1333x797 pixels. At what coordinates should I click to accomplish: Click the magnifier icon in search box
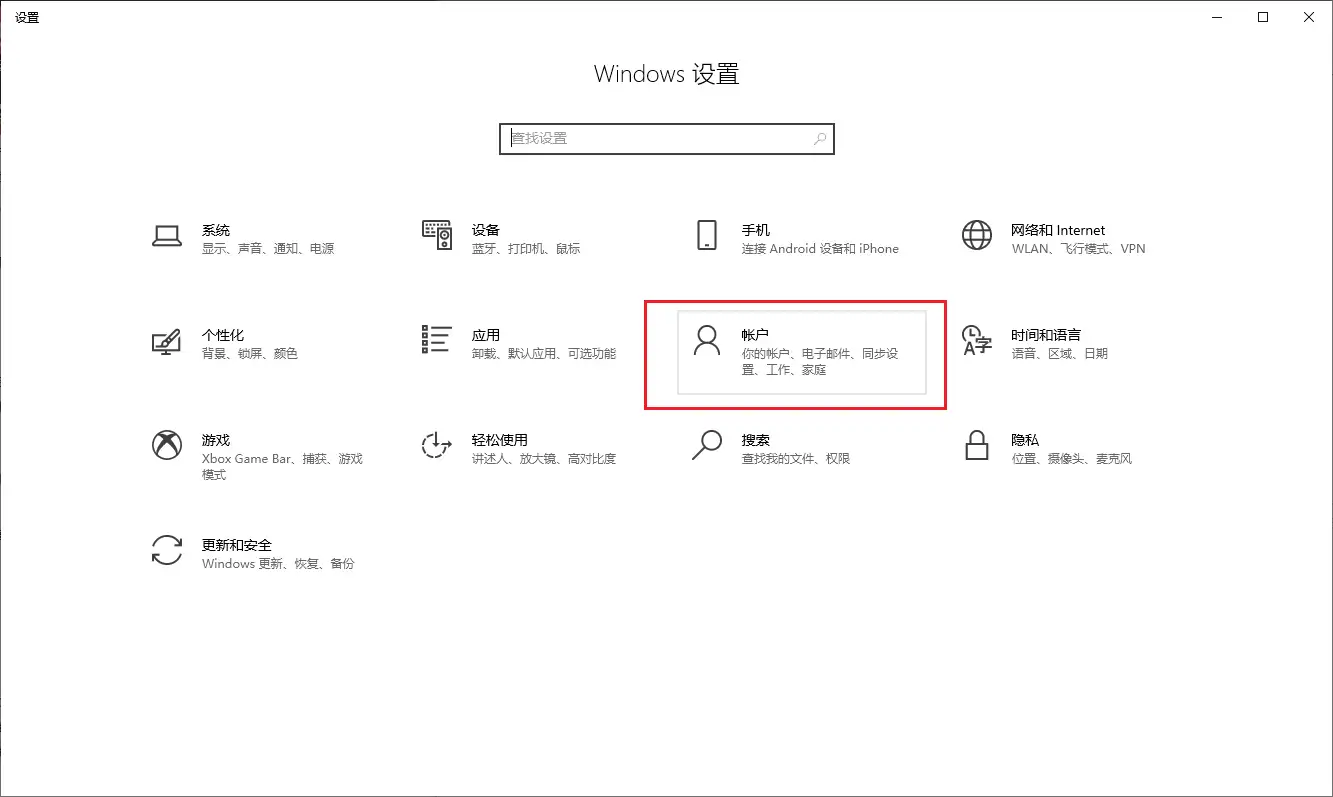tap(820, 139)
